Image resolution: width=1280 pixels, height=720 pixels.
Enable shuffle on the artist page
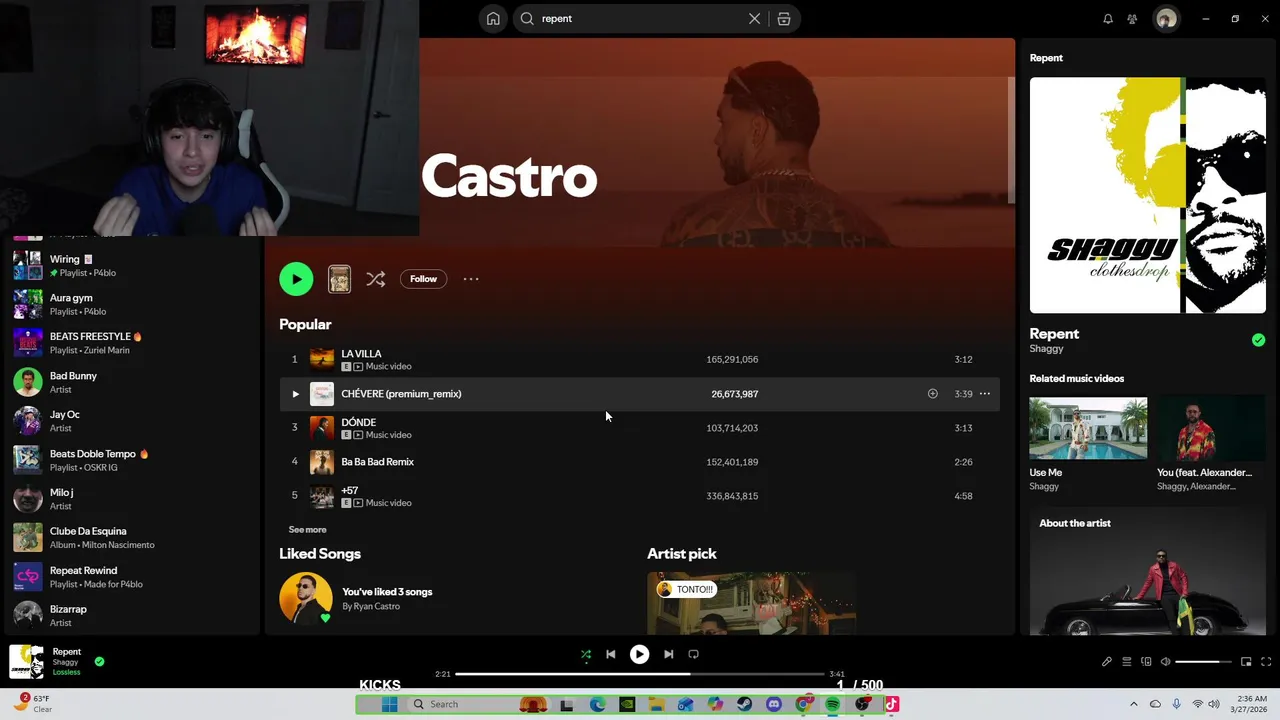376,279
